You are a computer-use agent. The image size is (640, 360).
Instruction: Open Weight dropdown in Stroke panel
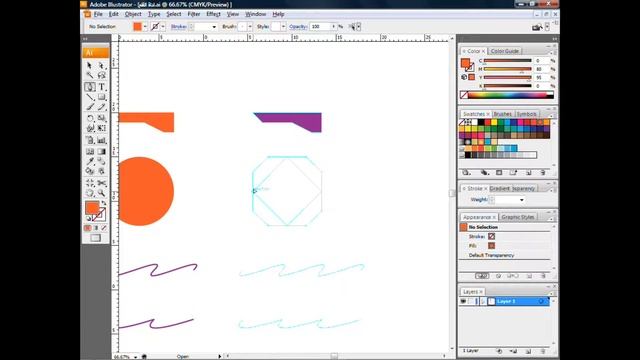[522, 200]
